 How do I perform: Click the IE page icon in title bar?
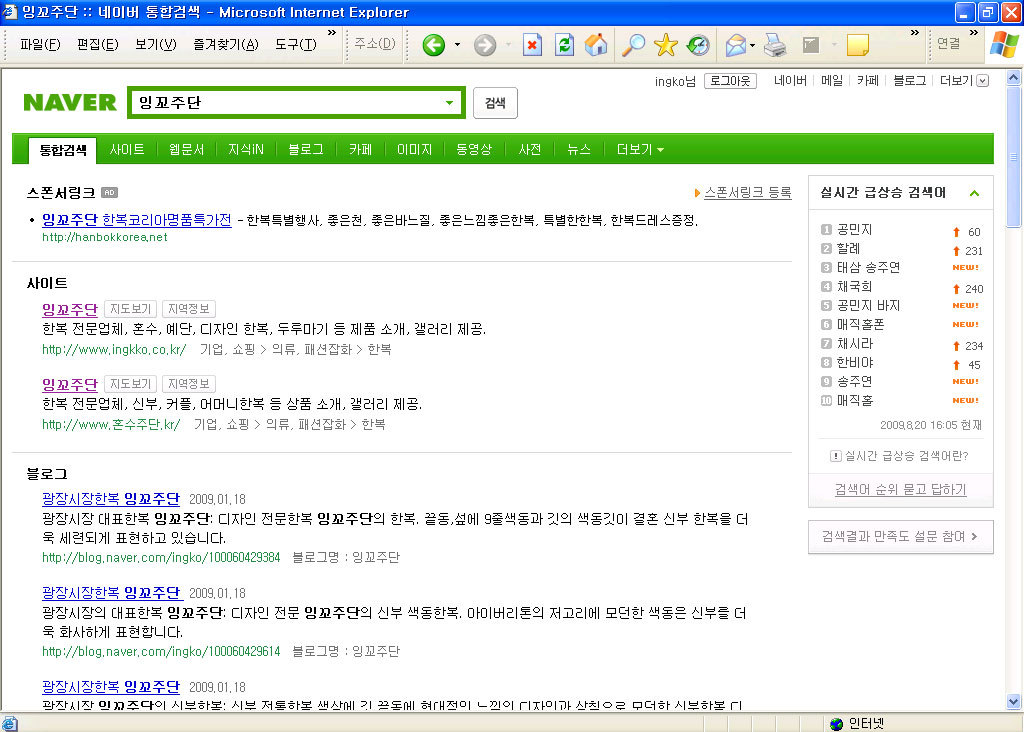(x=9, y=12)
